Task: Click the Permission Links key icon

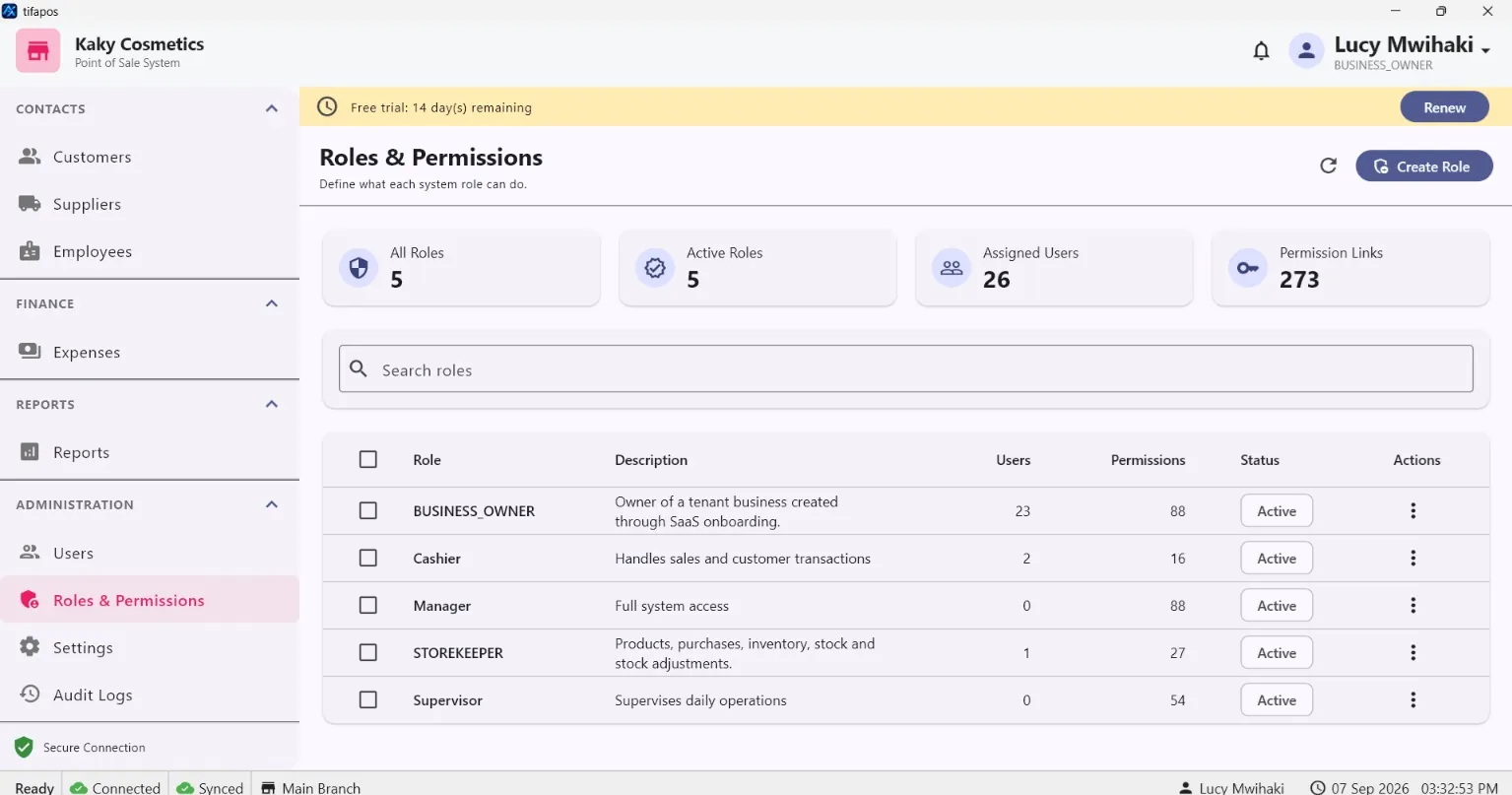Action: pyautogui.click(x=1248, y=267)
